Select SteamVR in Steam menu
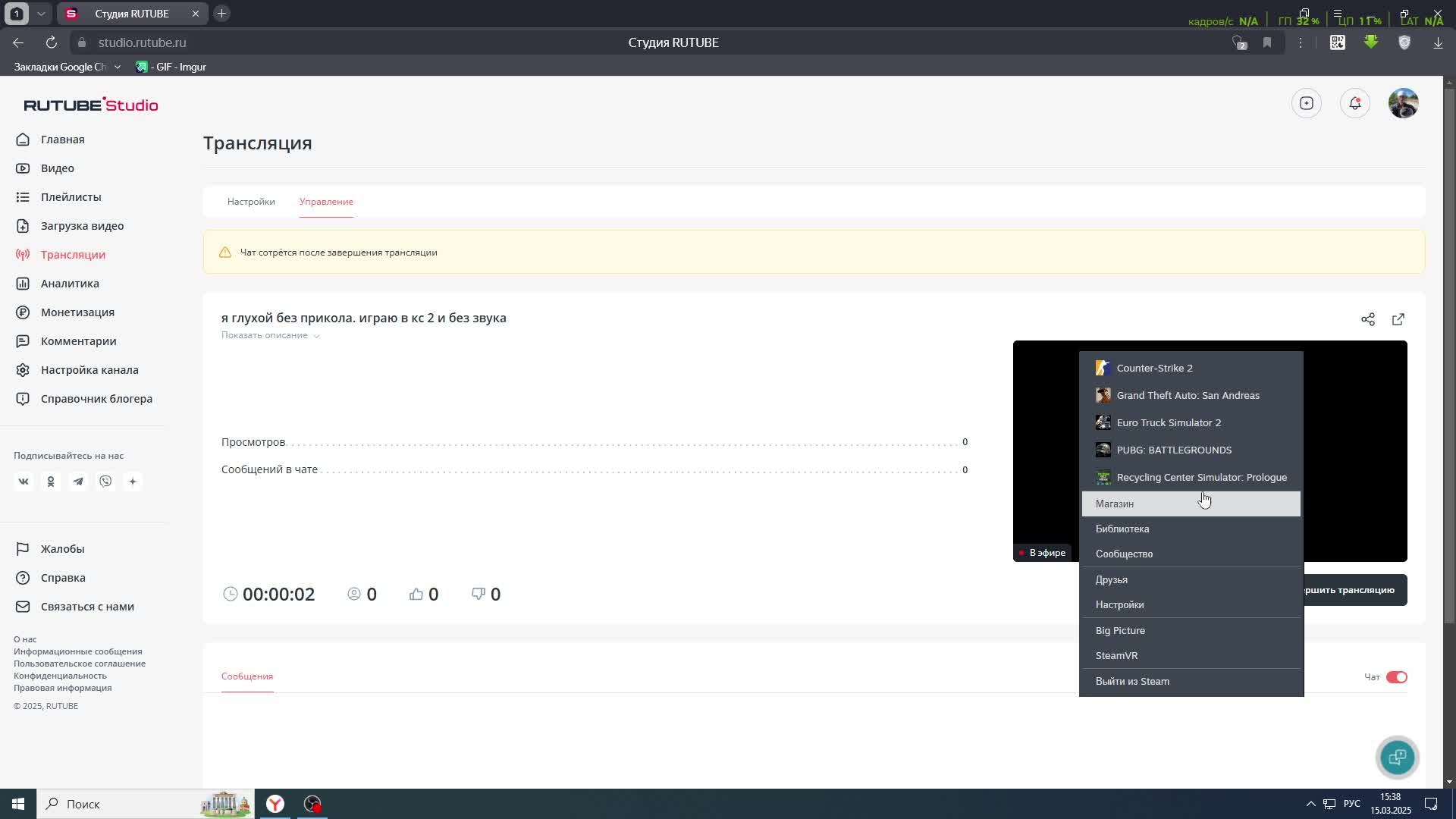 click(1191, 655)
